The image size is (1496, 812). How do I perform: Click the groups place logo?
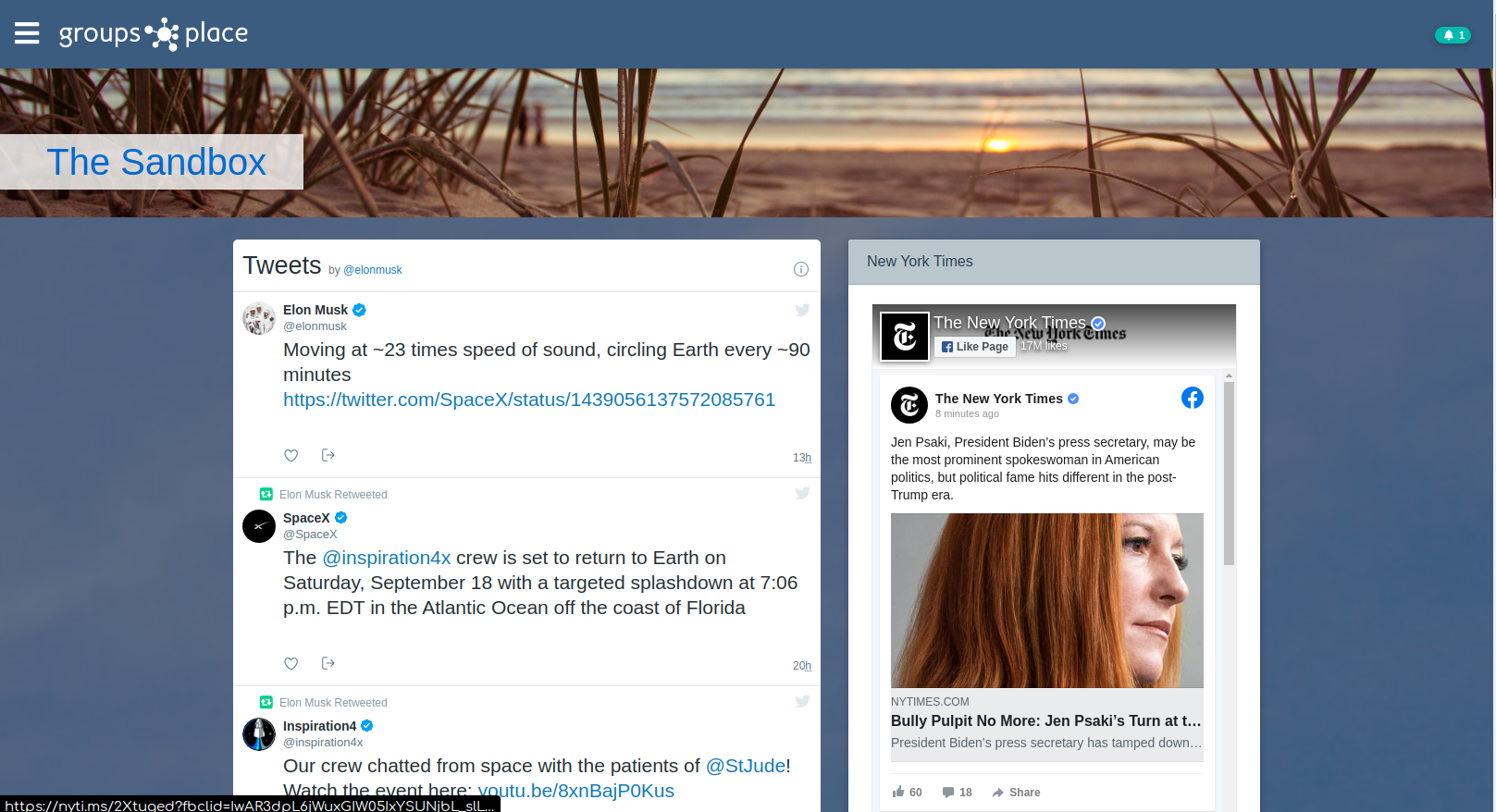pos(154,34)
